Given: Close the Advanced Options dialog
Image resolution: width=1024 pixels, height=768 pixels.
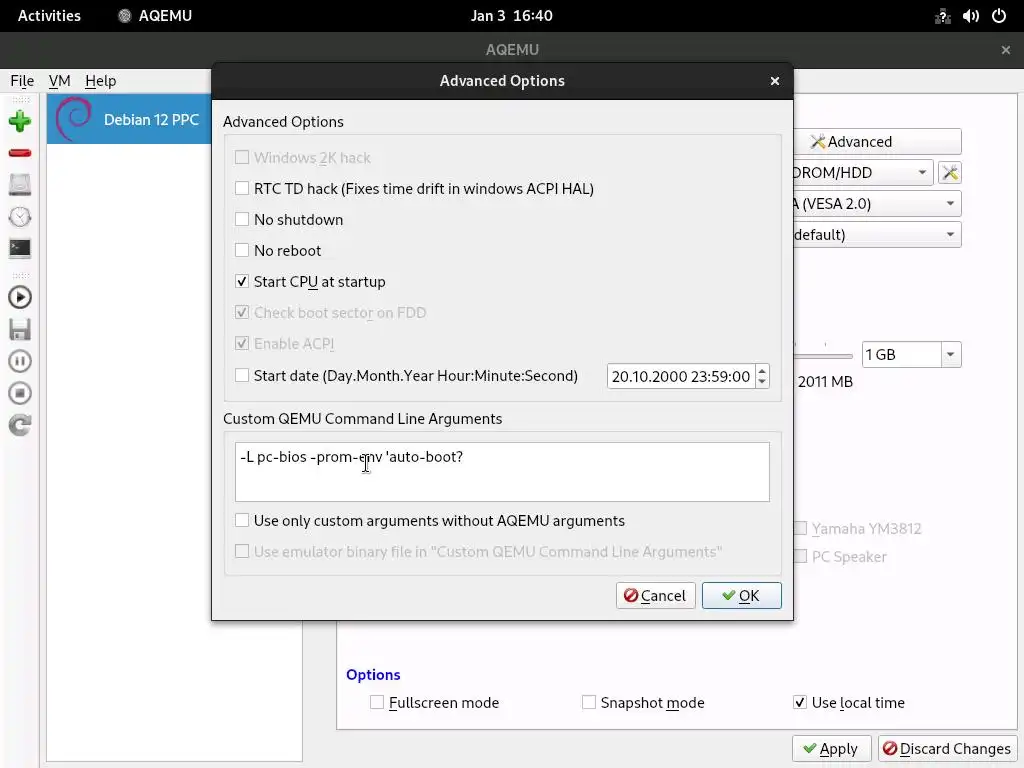Looking at the screenshot, I should pyautogui.click(x=775, y=81).
